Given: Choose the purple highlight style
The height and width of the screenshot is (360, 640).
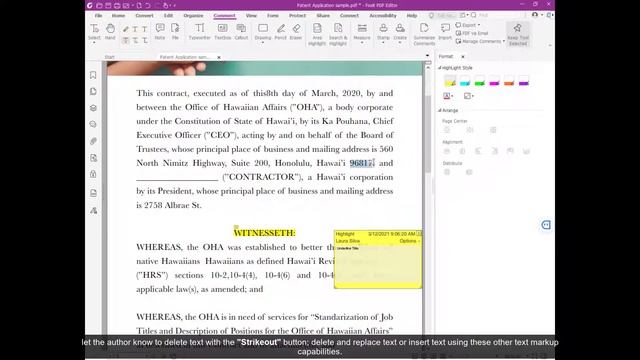Looking at the screenshot, I should tap(524, 81).
